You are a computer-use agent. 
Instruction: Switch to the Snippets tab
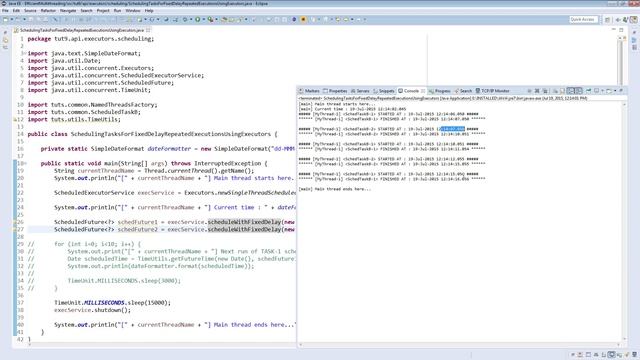click(384, 91)
